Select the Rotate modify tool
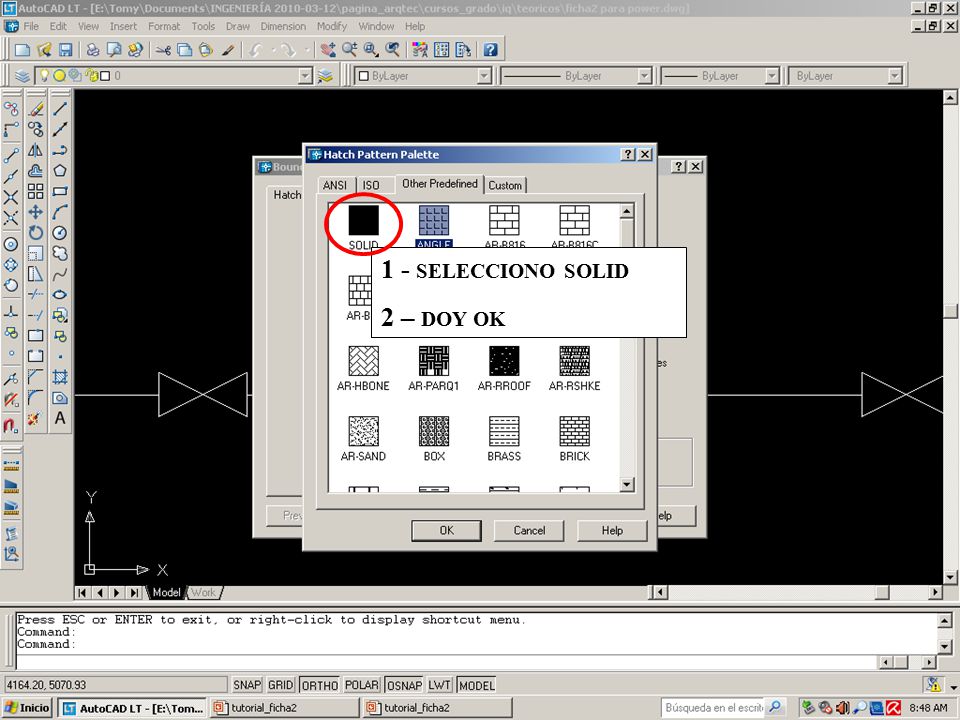Viewport: 960px width, 720px height. (36, 233)
